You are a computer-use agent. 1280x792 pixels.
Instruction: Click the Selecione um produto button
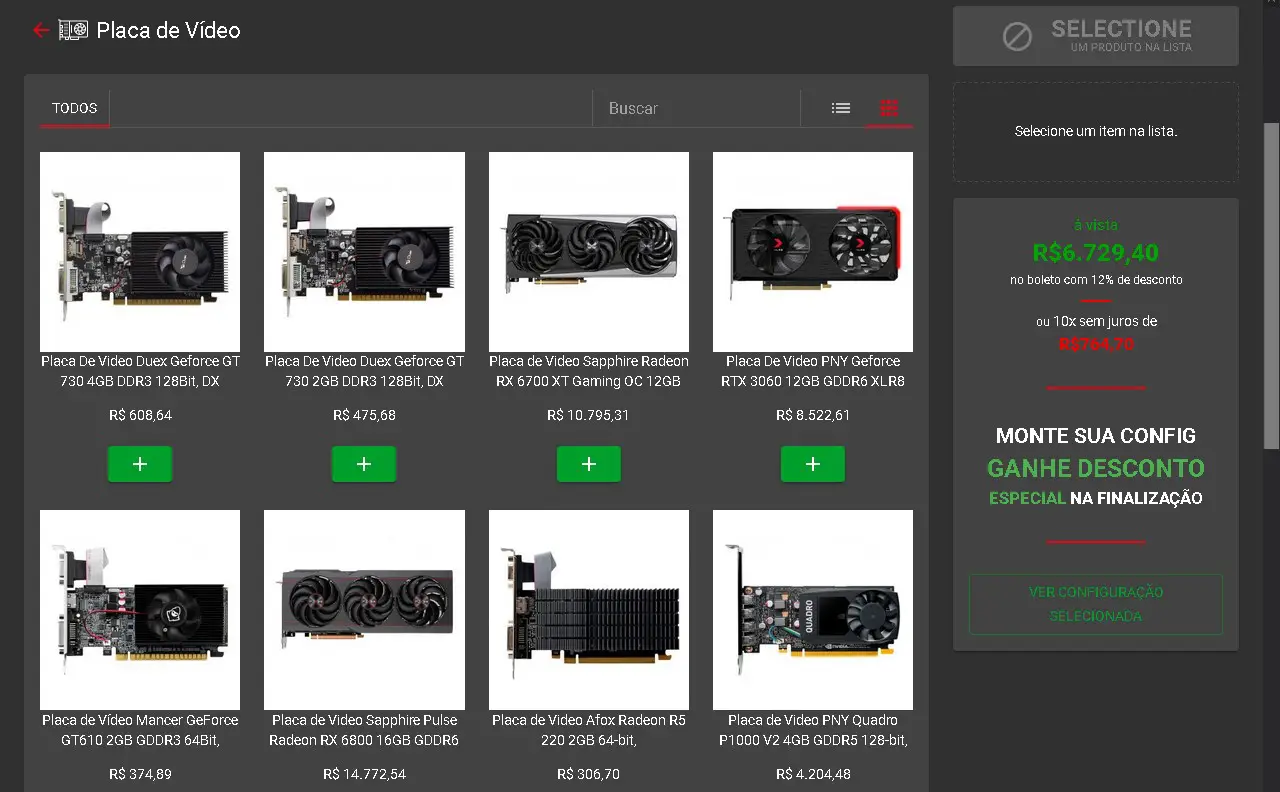pyautogui.click(x=1096, y=36)
